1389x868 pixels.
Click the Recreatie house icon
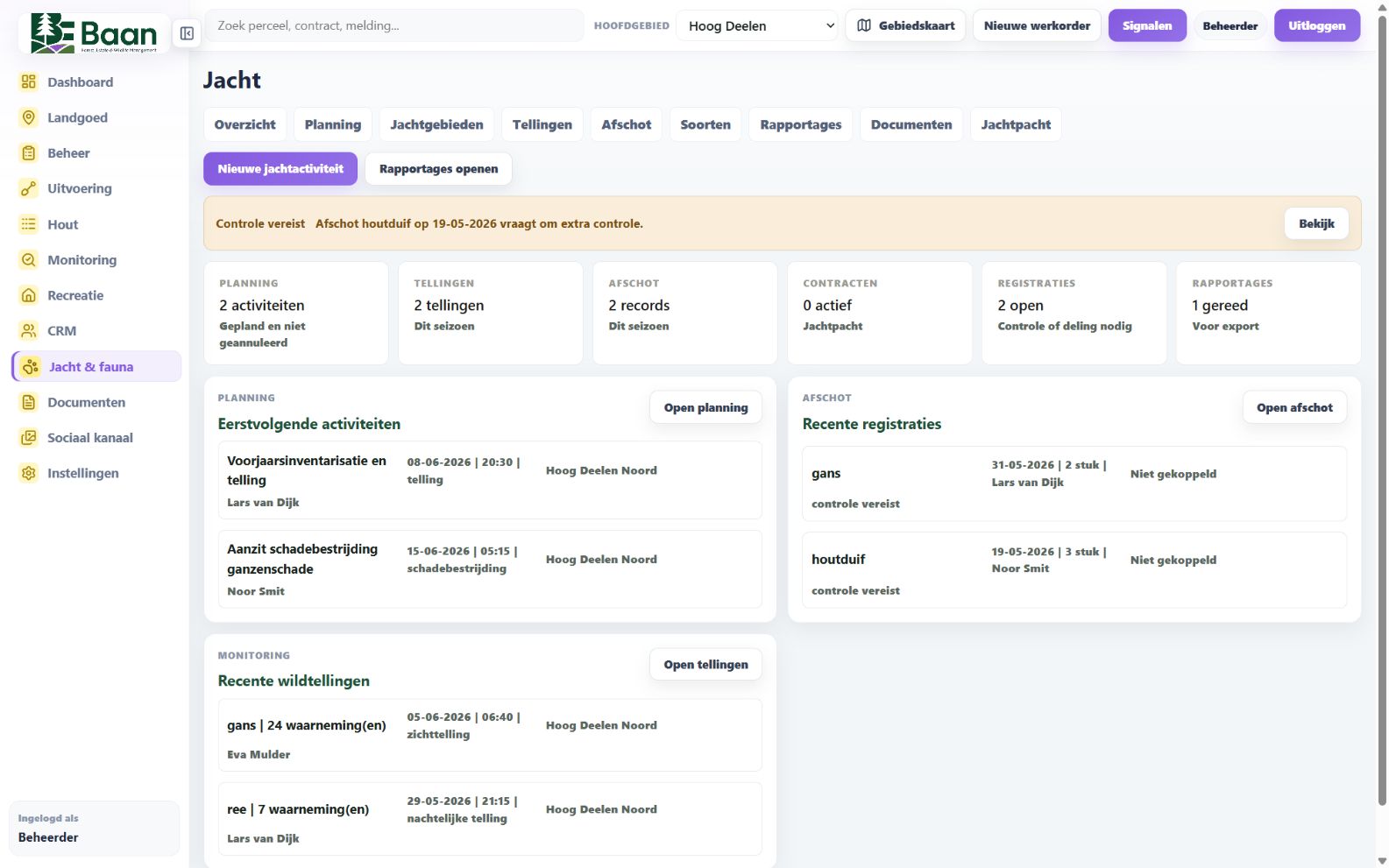(x=29, y=295)
